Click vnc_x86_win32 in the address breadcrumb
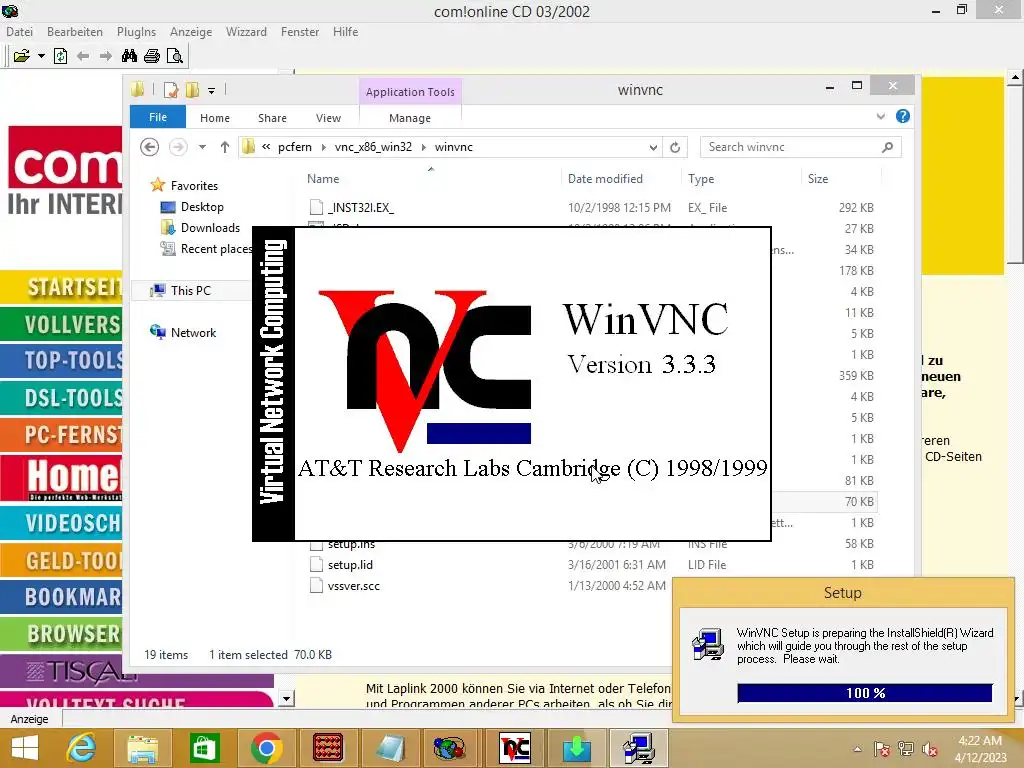The image size is (1024, 768). [x=374, y=147]
